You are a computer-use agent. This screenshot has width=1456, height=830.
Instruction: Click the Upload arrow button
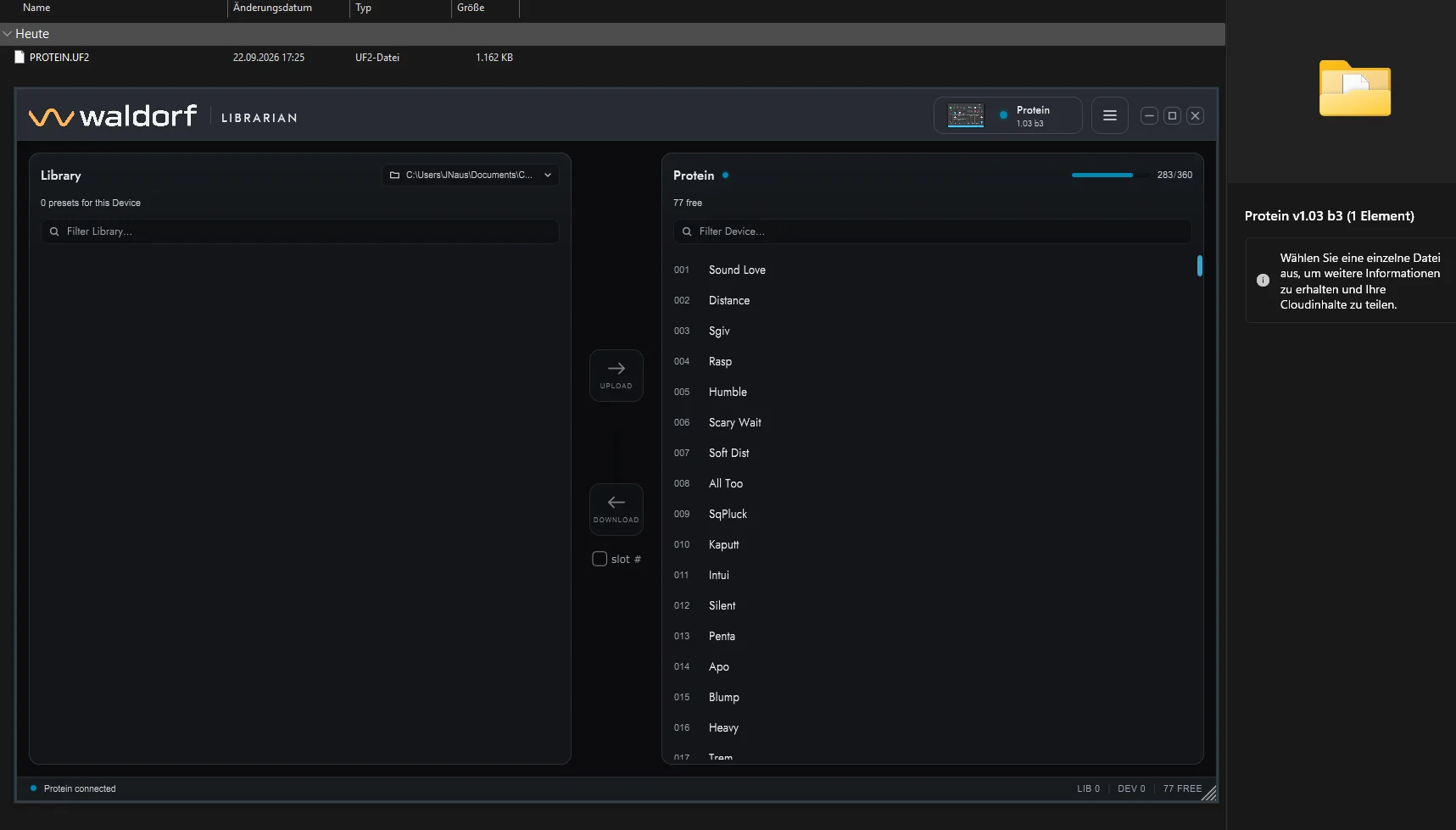pos(616,375)
